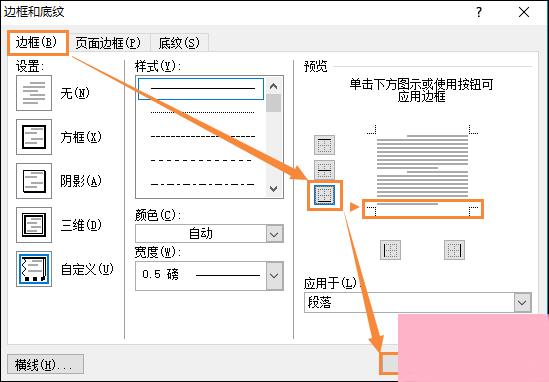Click the style list scrollbar thumb

click(273, 103)
